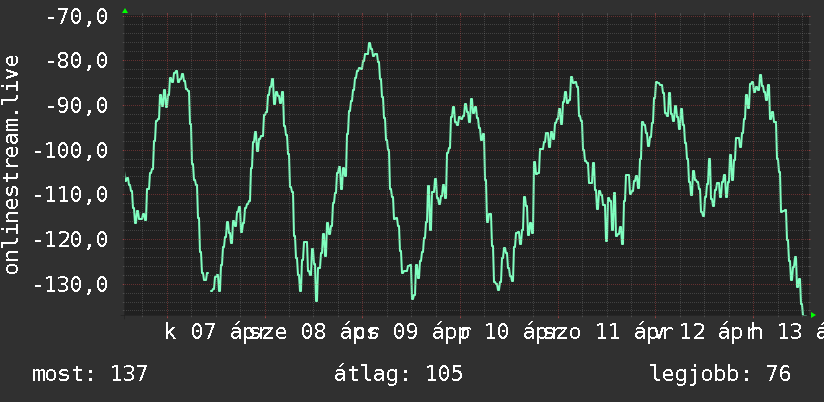
Task: Click the -130,0 y-axis label
Action: pyautogui.click(x=70, y=285)
